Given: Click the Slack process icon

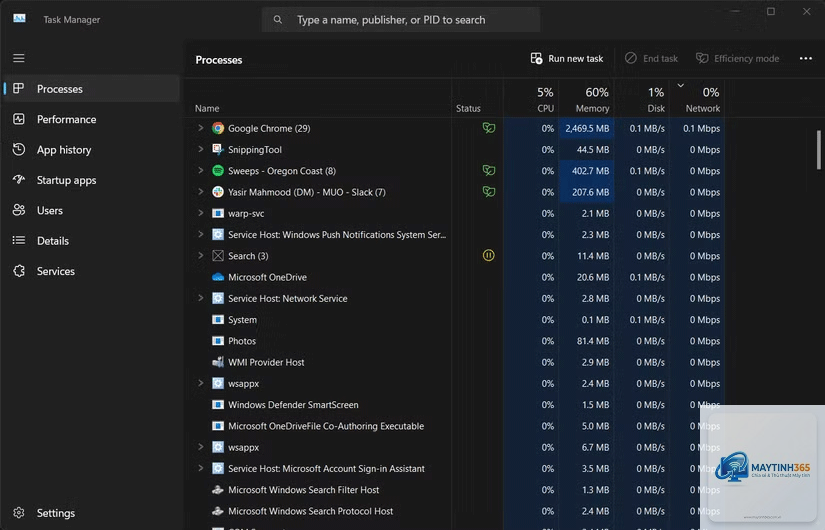Looking at the screenshot, I should click(218, 192).
